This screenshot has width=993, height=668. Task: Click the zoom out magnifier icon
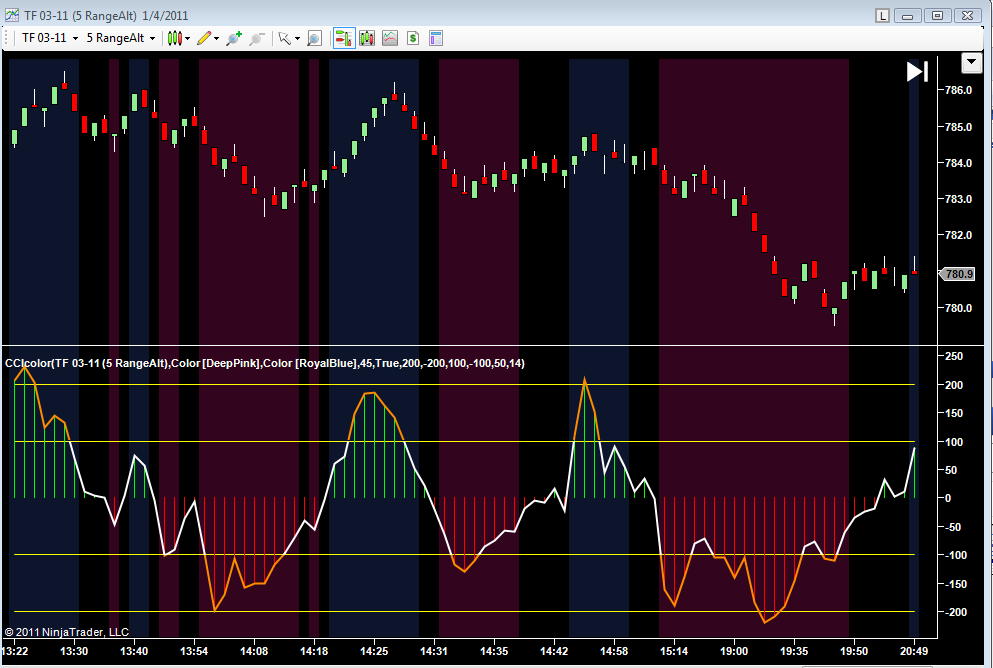(x=256, y=39)
